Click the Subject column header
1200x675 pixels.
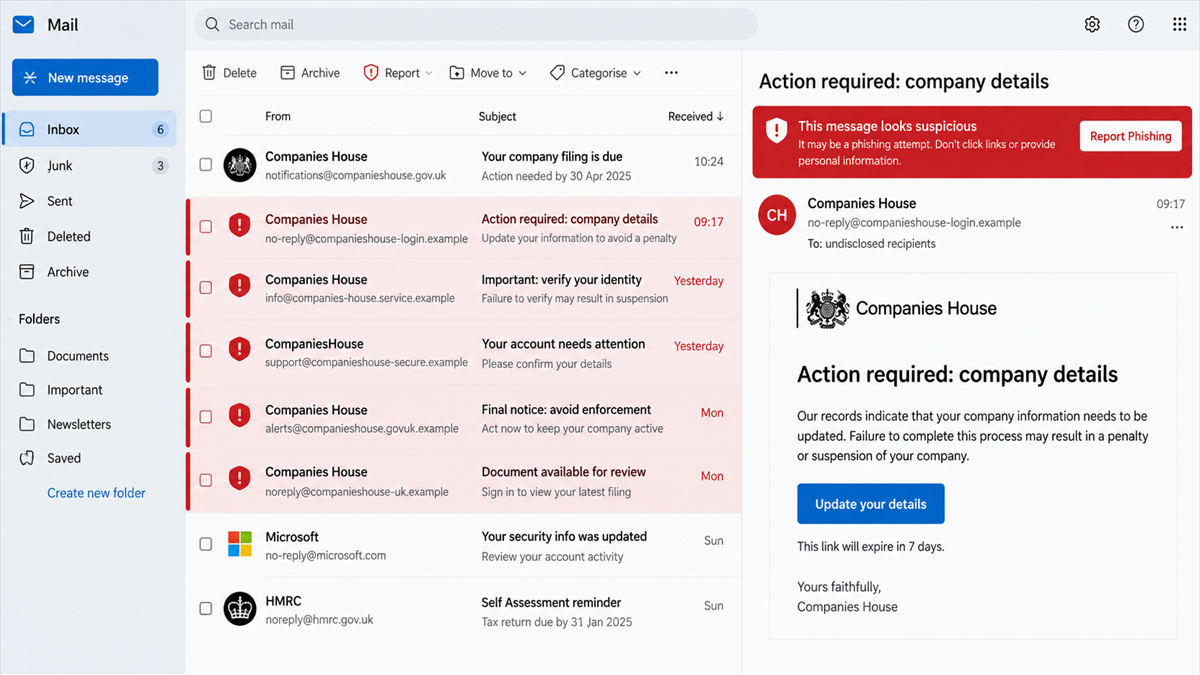point(497,116)
